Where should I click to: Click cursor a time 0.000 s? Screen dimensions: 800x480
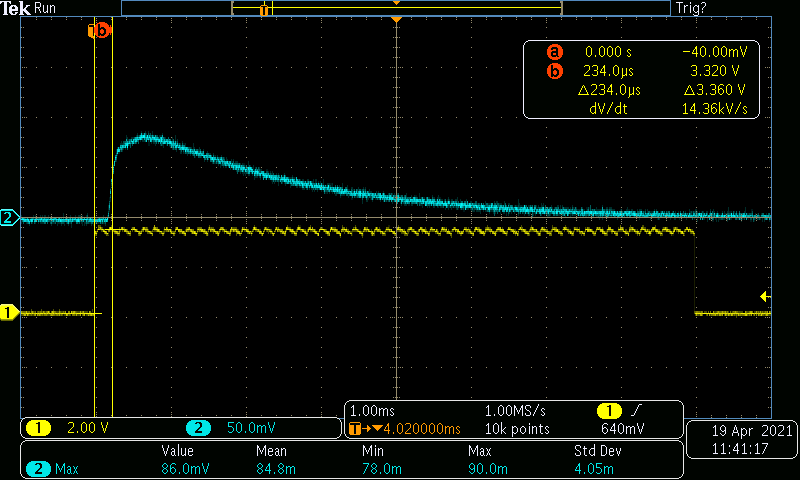[608, 52]
